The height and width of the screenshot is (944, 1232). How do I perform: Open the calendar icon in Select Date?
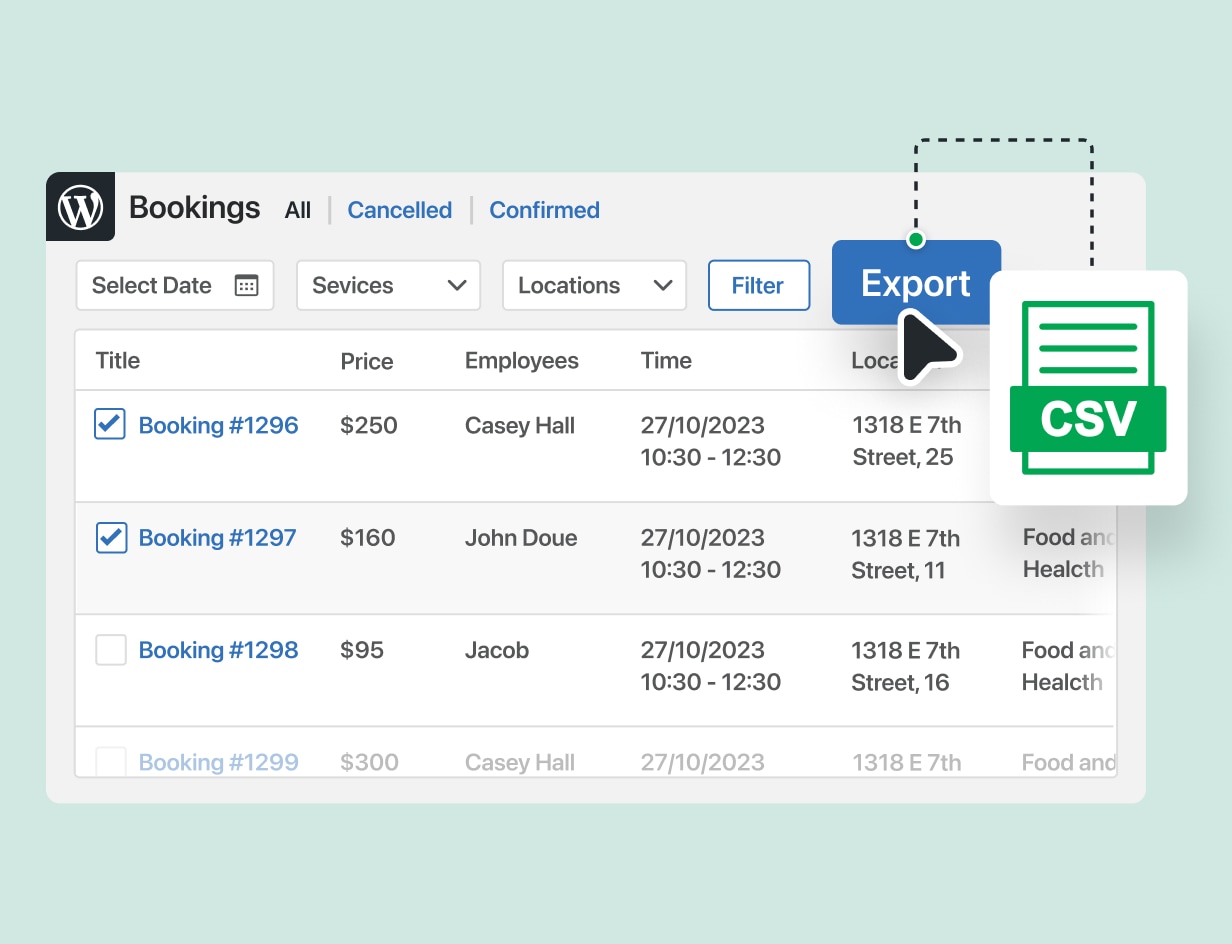coord(246,285)
